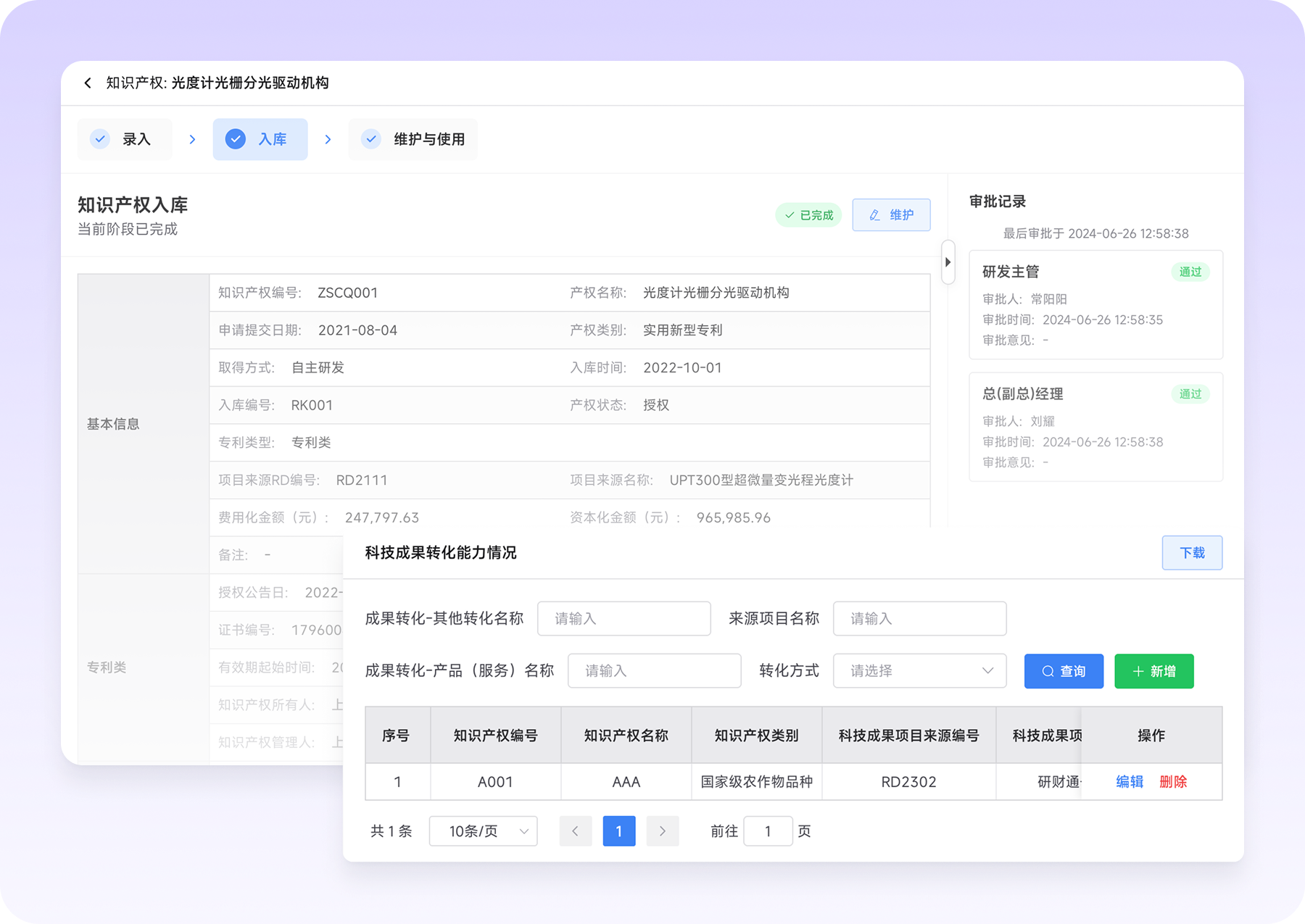
Task: Go to next page with right arrow
Action: click(x=662, y=831)
